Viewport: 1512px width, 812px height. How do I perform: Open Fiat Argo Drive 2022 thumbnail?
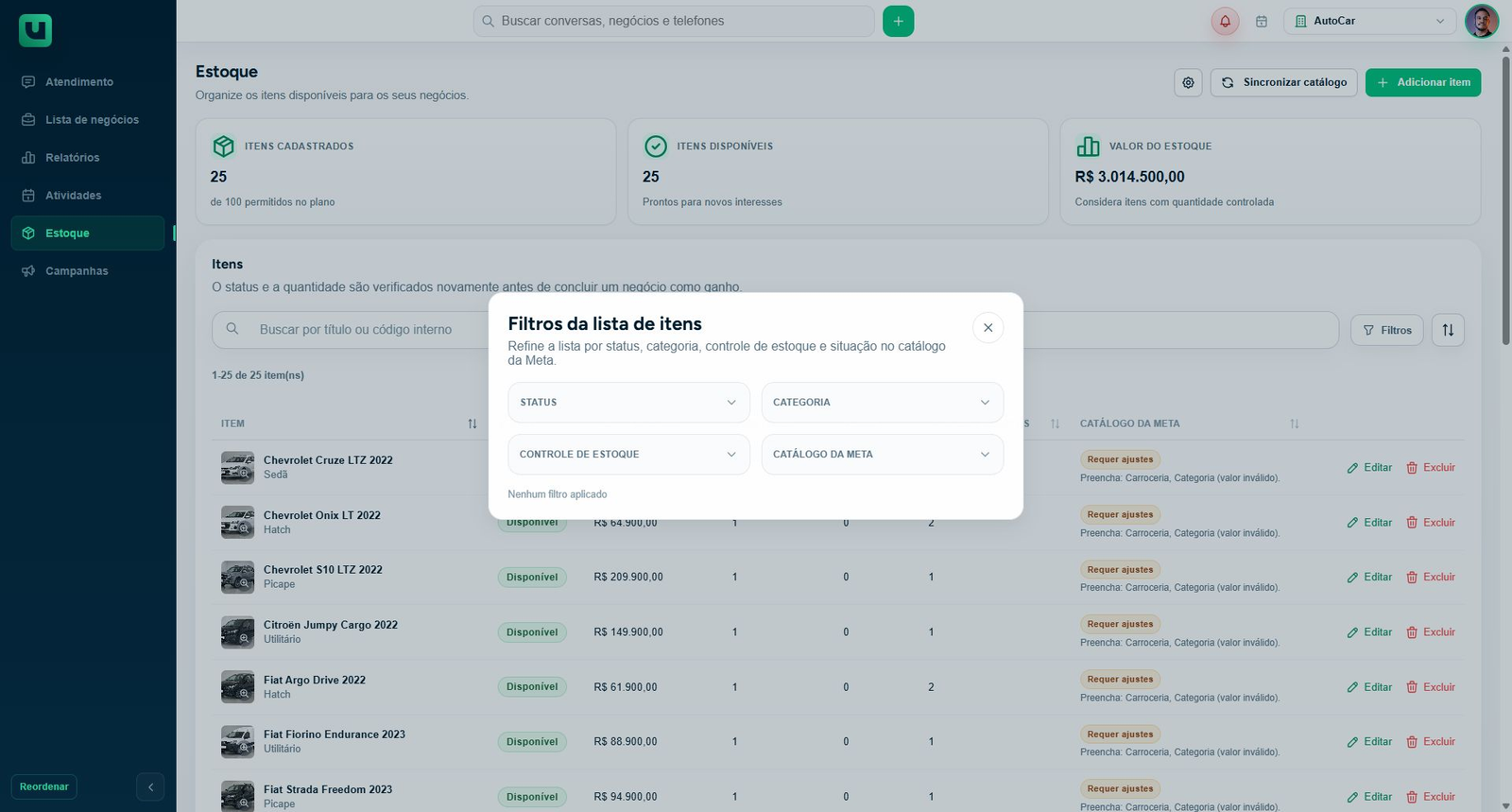tap(237, 687)
